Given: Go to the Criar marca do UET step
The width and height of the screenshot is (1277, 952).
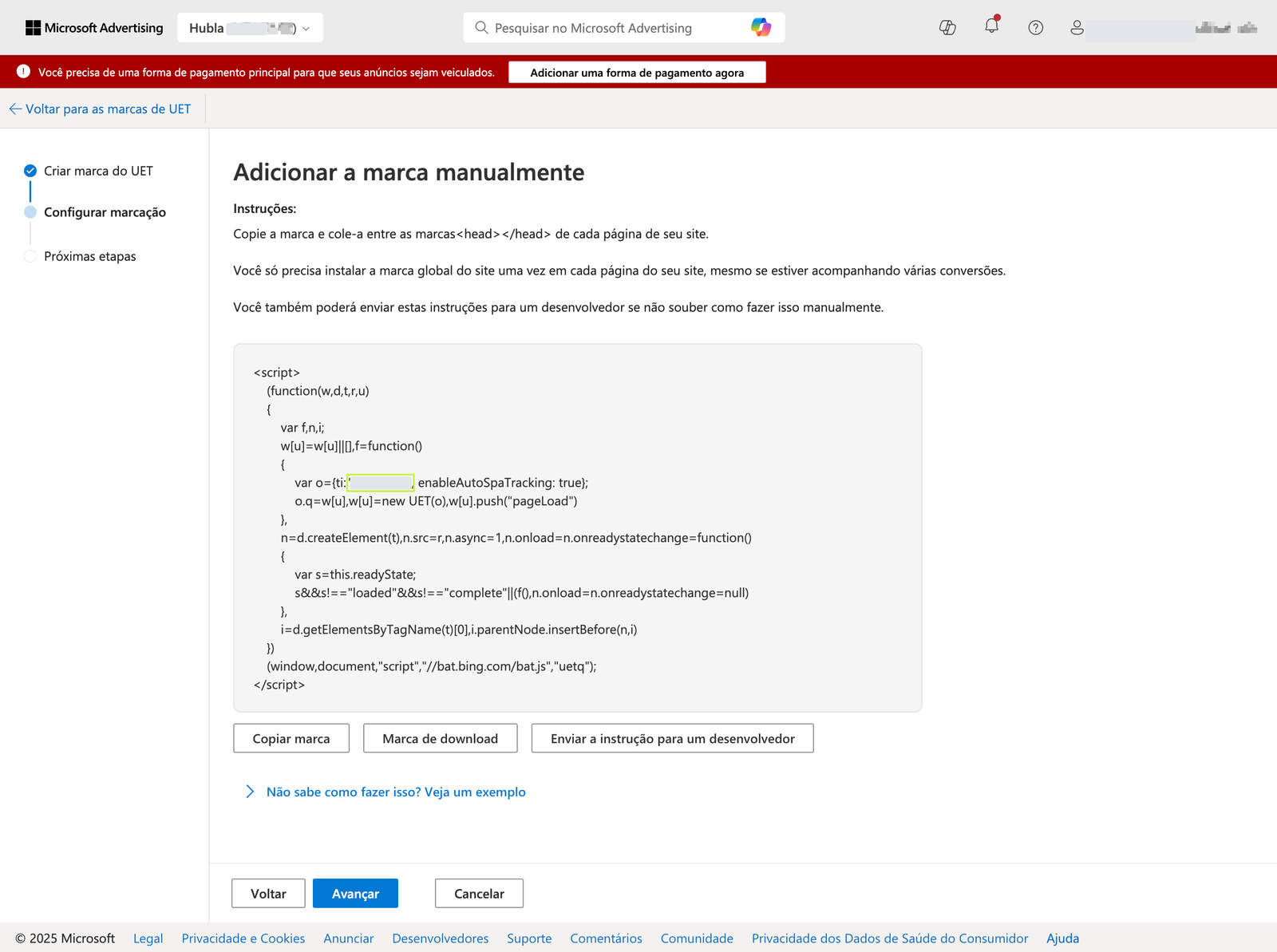Looking at the screenshot, I should tap(98, 171).
